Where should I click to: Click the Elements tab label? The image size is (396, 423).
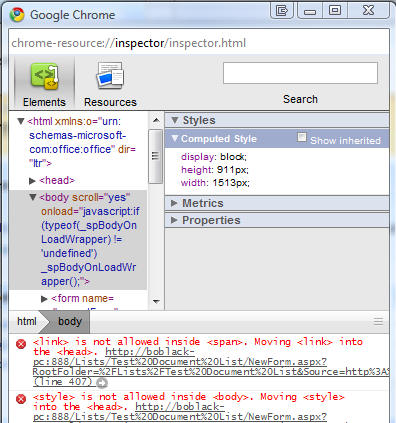(44, 102)
